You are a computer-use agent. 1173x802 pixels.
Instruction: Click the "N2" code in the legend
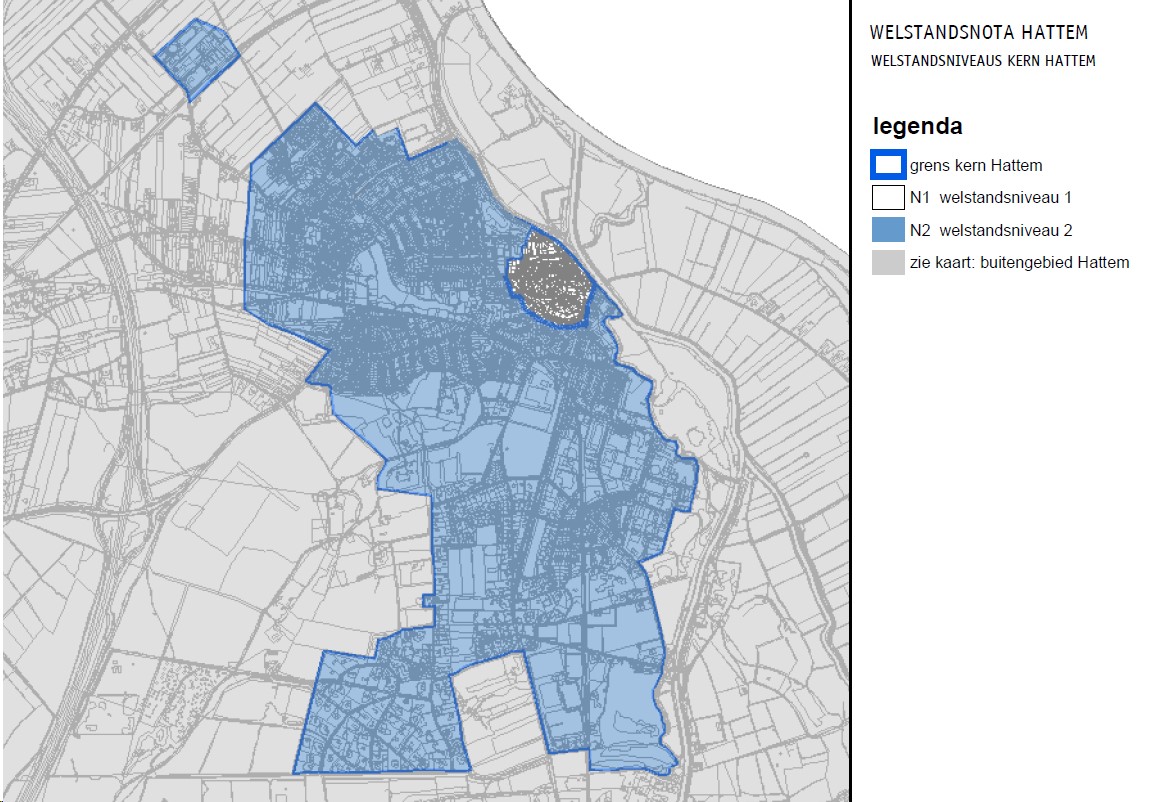[x=920, y=231]
